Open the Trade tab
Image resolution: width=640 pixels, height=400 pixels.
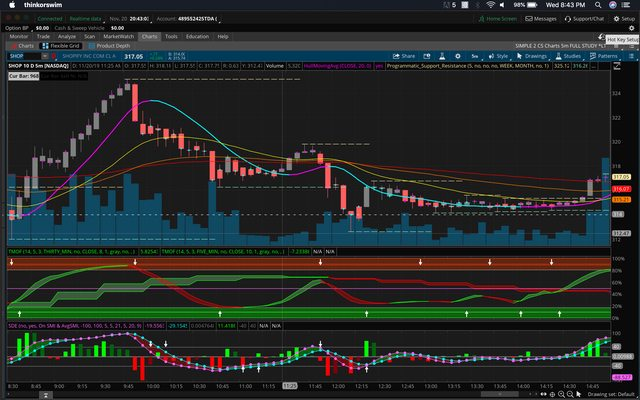[43, 36]
